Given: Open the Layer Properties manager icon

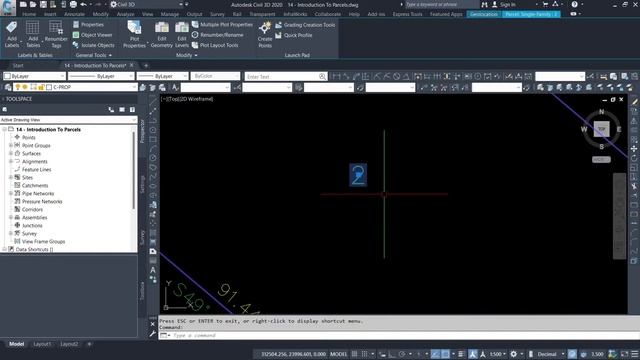Looking at the screenshot, I should coord(8,87).
